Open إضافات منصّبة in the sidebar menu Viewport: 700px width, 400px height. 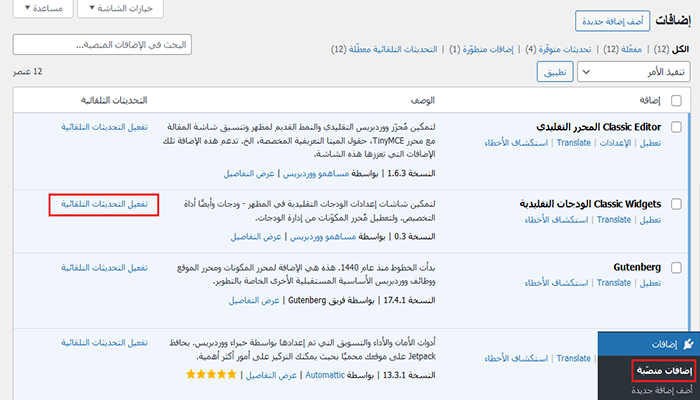[x=664, y=371]
